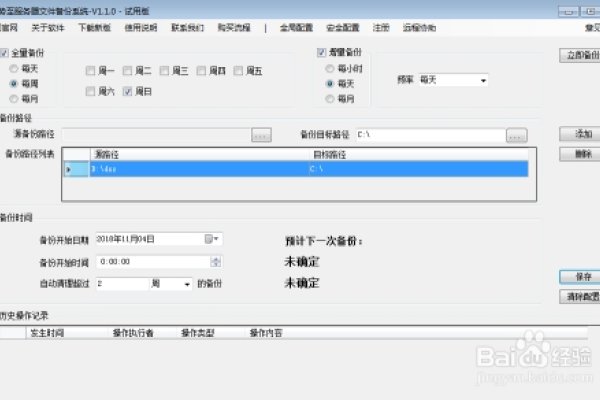Select 每天 radio under 增量备份
This screenshot has width=600, height=400.
tap(330, 84)
